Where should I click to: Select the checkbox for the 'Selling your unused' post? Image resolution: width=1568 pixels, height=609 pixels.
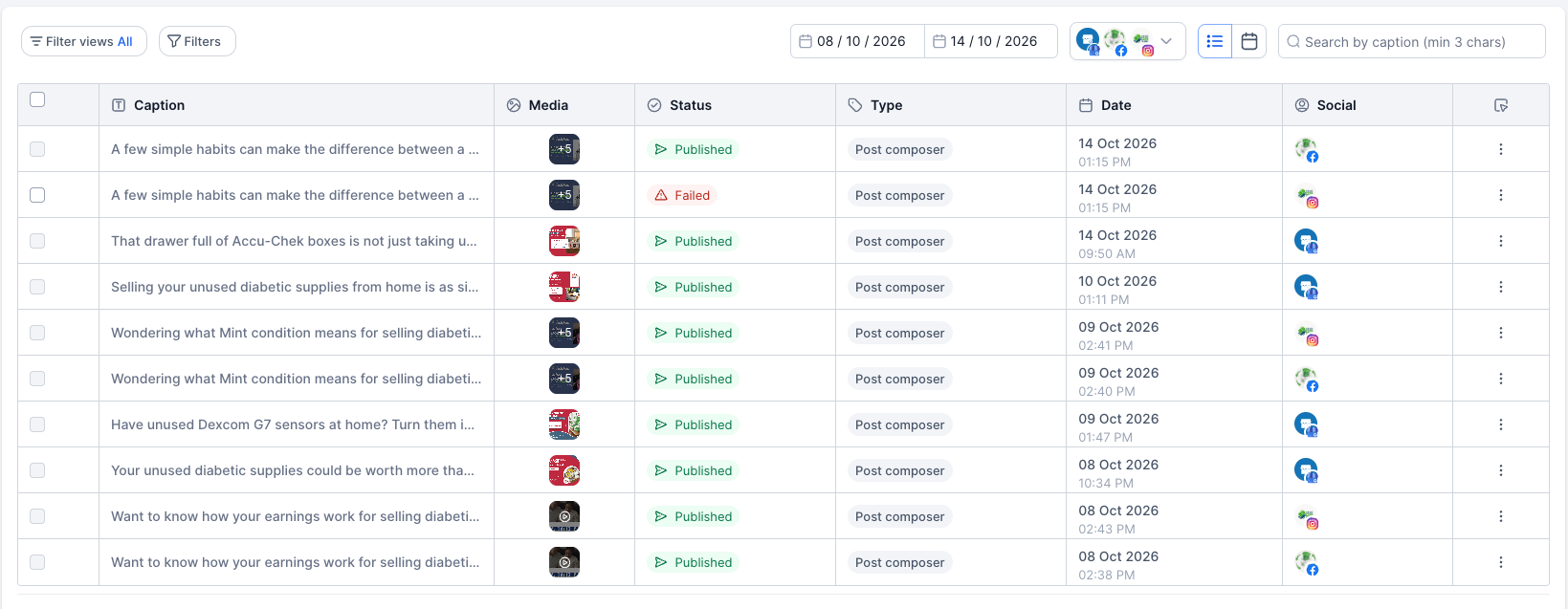37,287
